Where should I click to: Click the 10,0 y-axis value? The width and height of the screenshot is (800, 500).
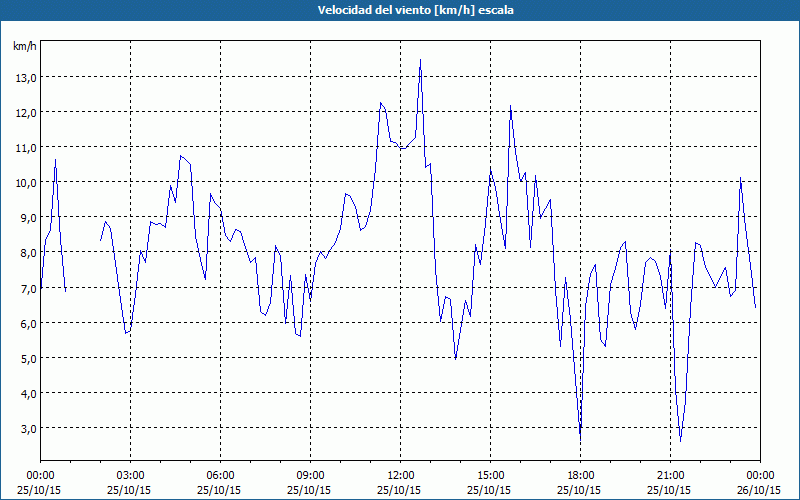(x=26, y=183)
